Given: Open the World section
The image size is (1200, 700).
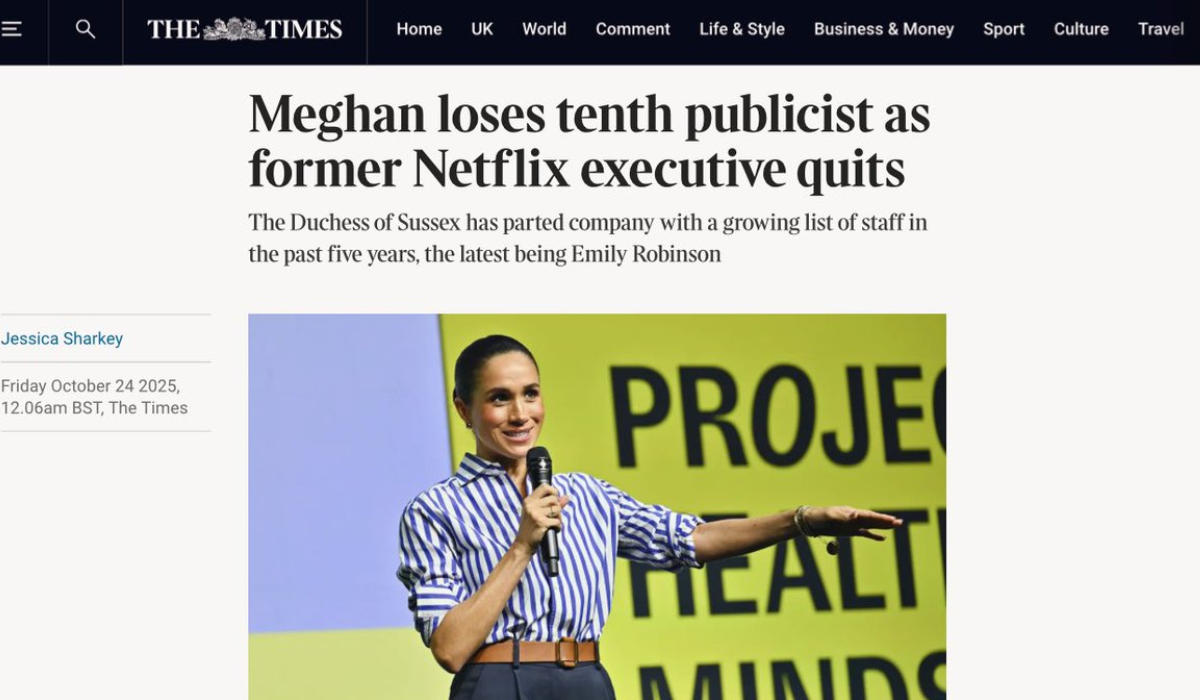Looking at the screenshot, I should tap(544, 30).
